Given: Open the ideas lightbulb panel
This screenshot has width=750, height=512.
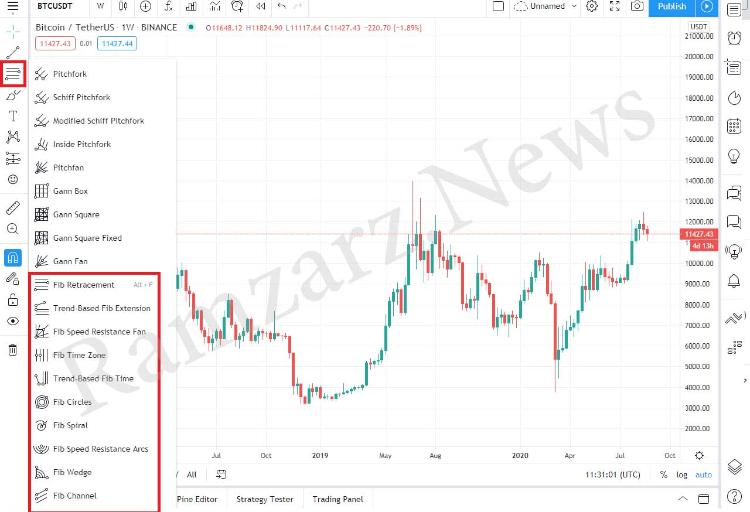Looking at the screenshot, I should 734,156.
